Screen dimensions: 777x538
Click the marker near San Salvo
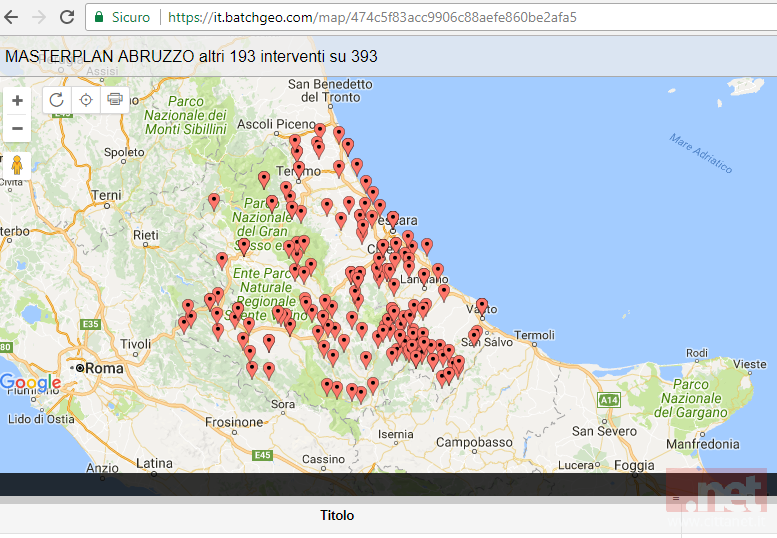(x=474, y=336)
